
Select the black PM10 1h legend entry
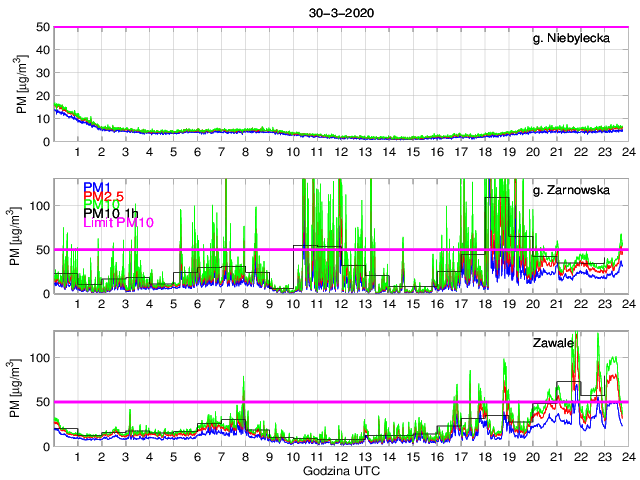110,213
